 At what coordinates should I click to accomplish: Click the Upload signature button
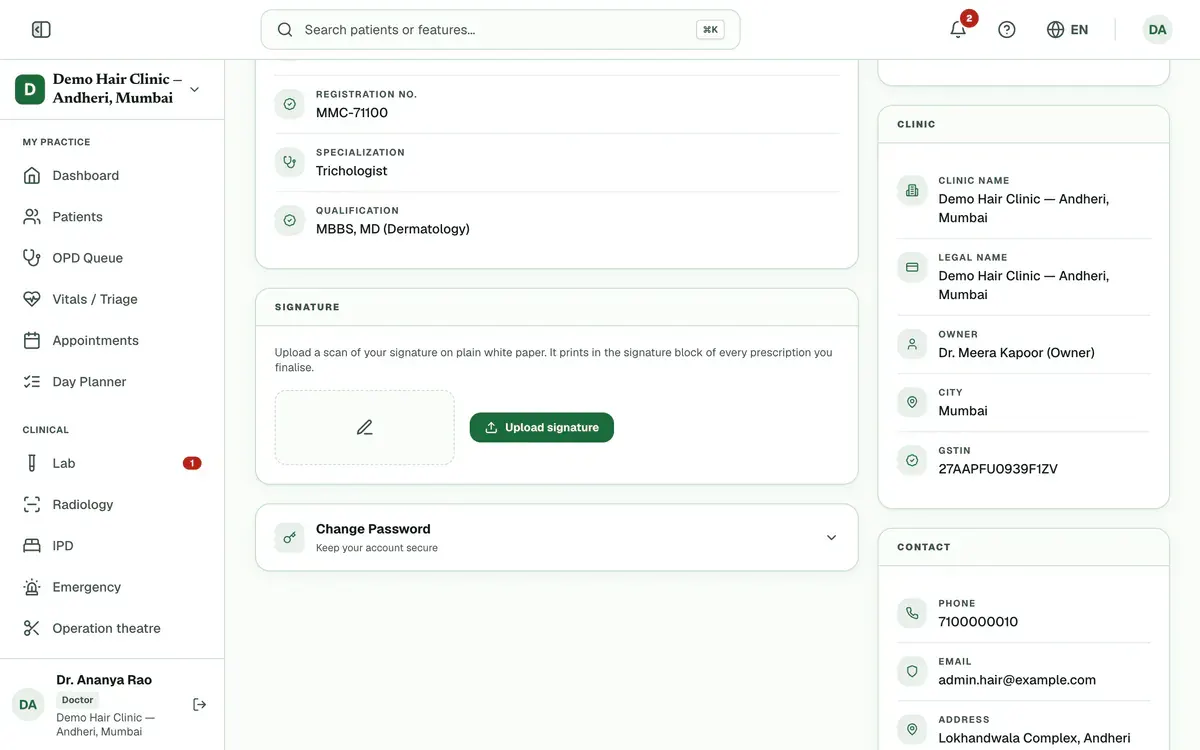pyautogui.click(x=542, y=427)
